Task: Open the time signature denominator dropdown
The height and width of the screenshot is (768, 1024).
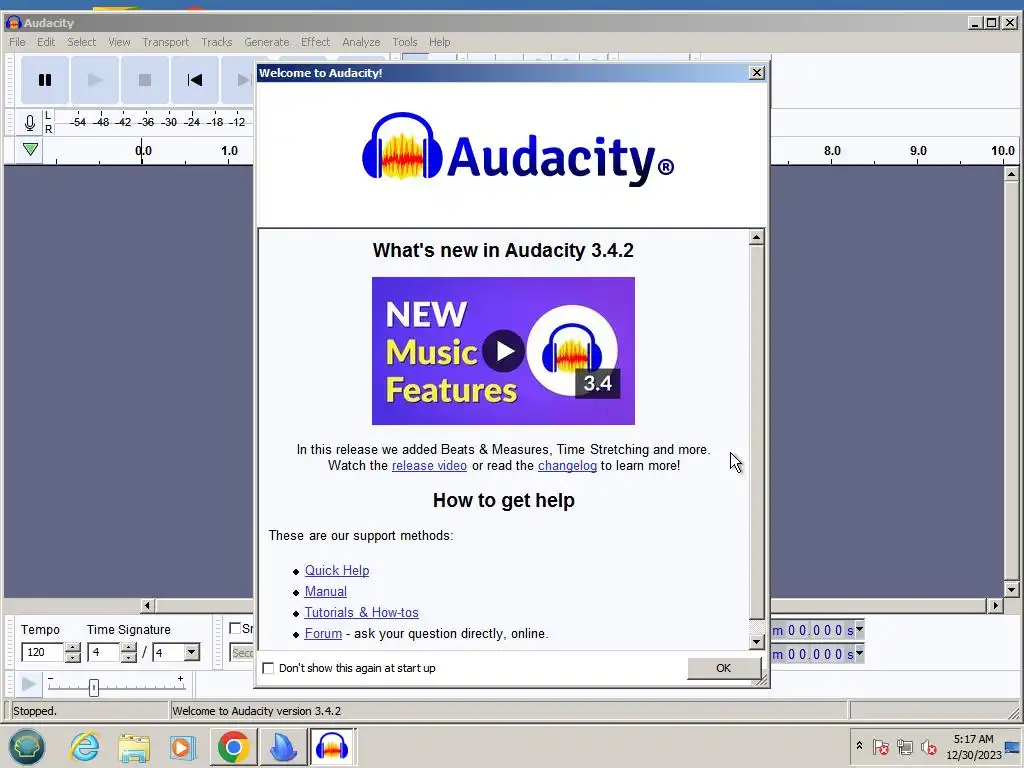Action: pos(191,652)
